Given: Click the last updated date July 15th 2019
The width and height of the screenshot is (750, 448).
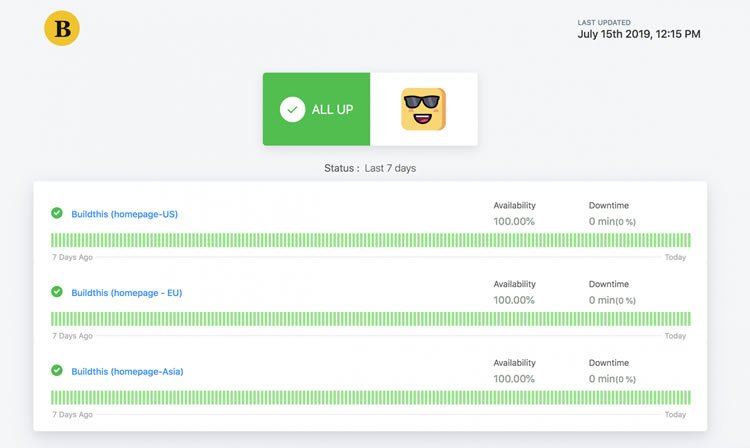Looking at the screenshot, I should pos(614,34).
